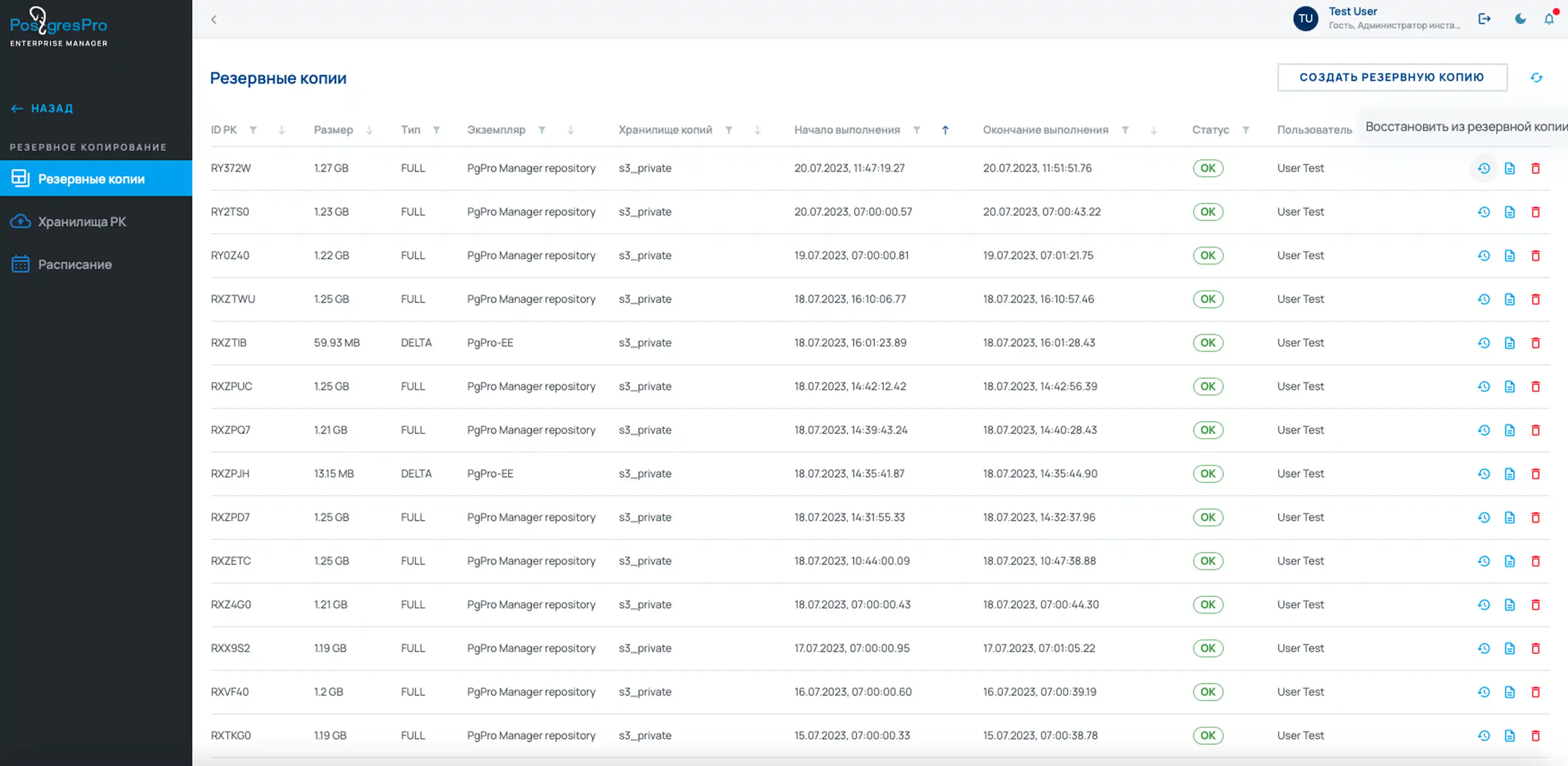
Task: Collapse sidebar with chevron arrow
Action: [214, 20]
